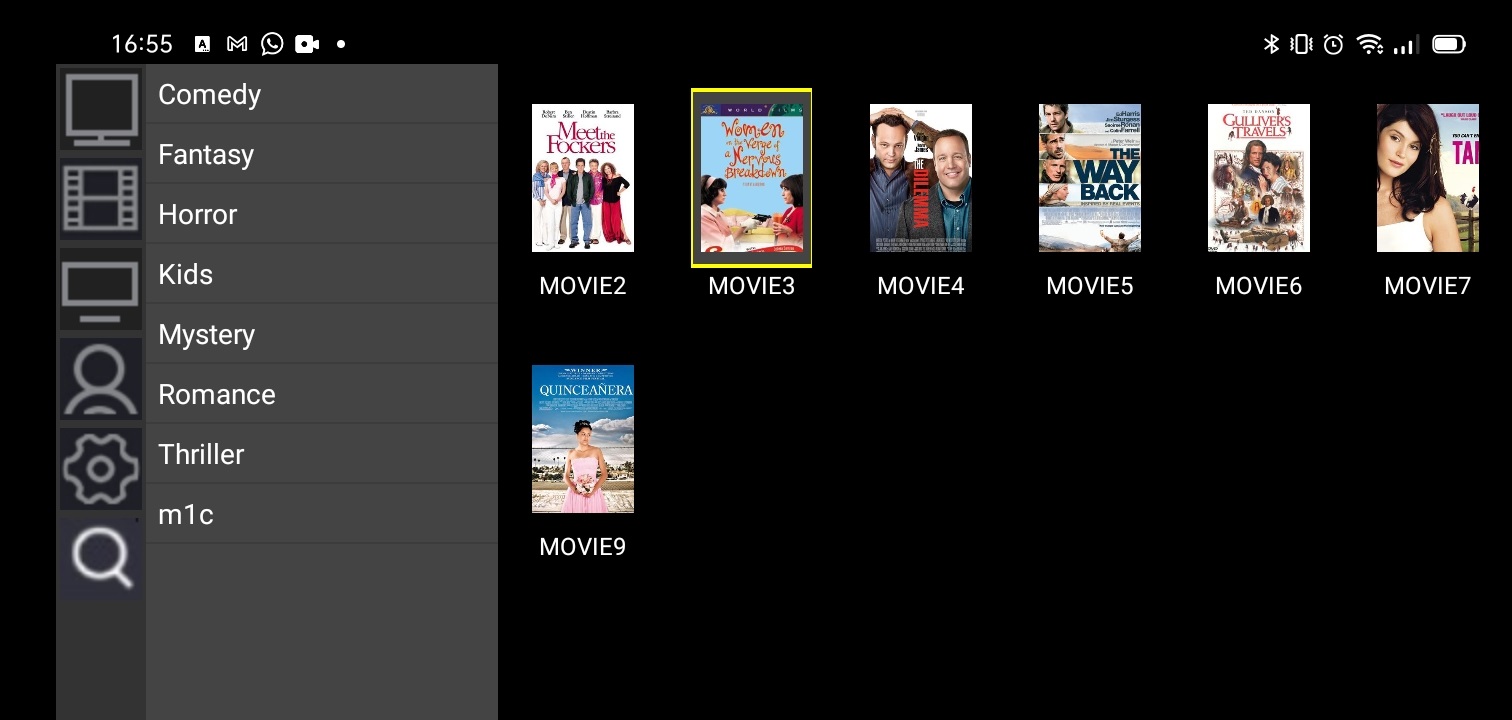Pick the Mystery genre
Image resolution: width=1512 pixels, height=720 pixels.
tap(321, 334)
